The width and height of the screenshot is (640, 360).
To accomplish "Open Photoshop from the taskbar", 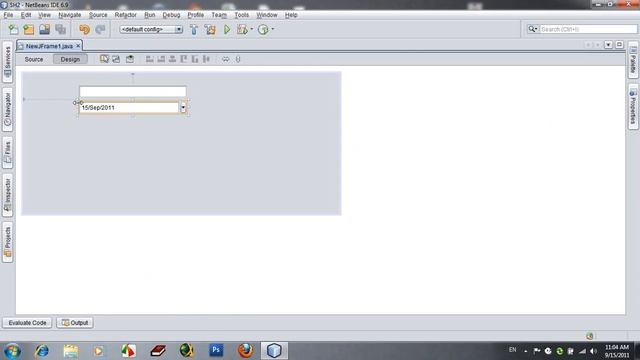I will 216,351.
